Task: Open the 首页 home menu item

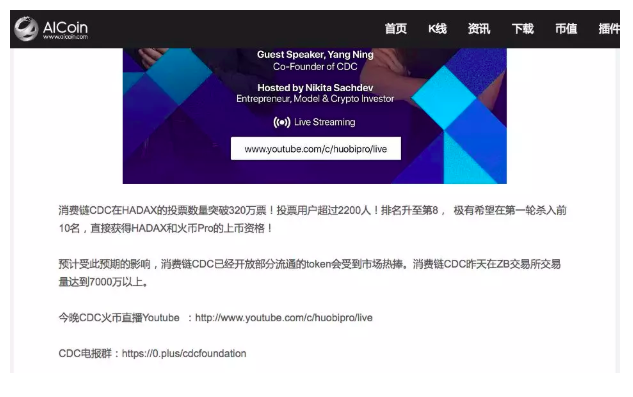Action: pos(395,29)
